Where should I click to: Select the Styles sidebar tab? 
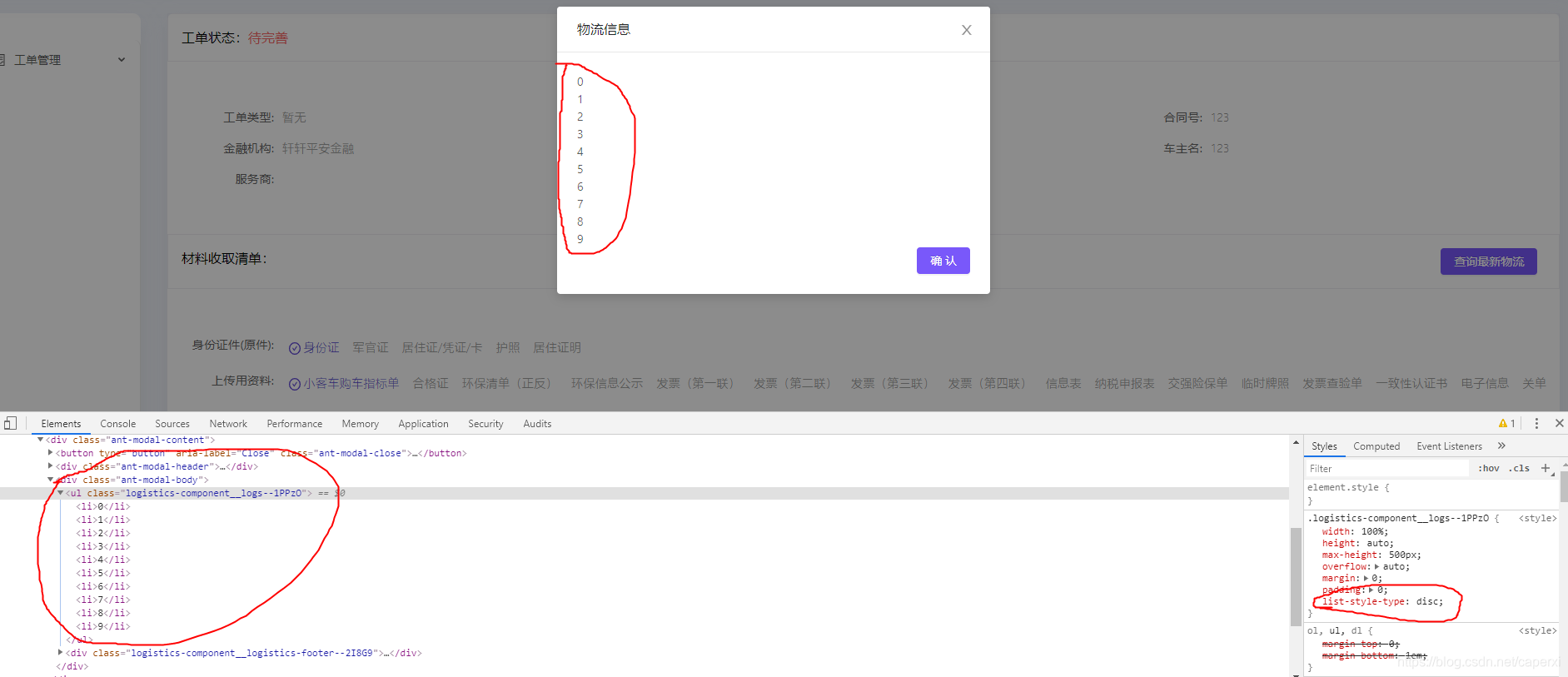pyautogui.click(x=1324, y=446)
